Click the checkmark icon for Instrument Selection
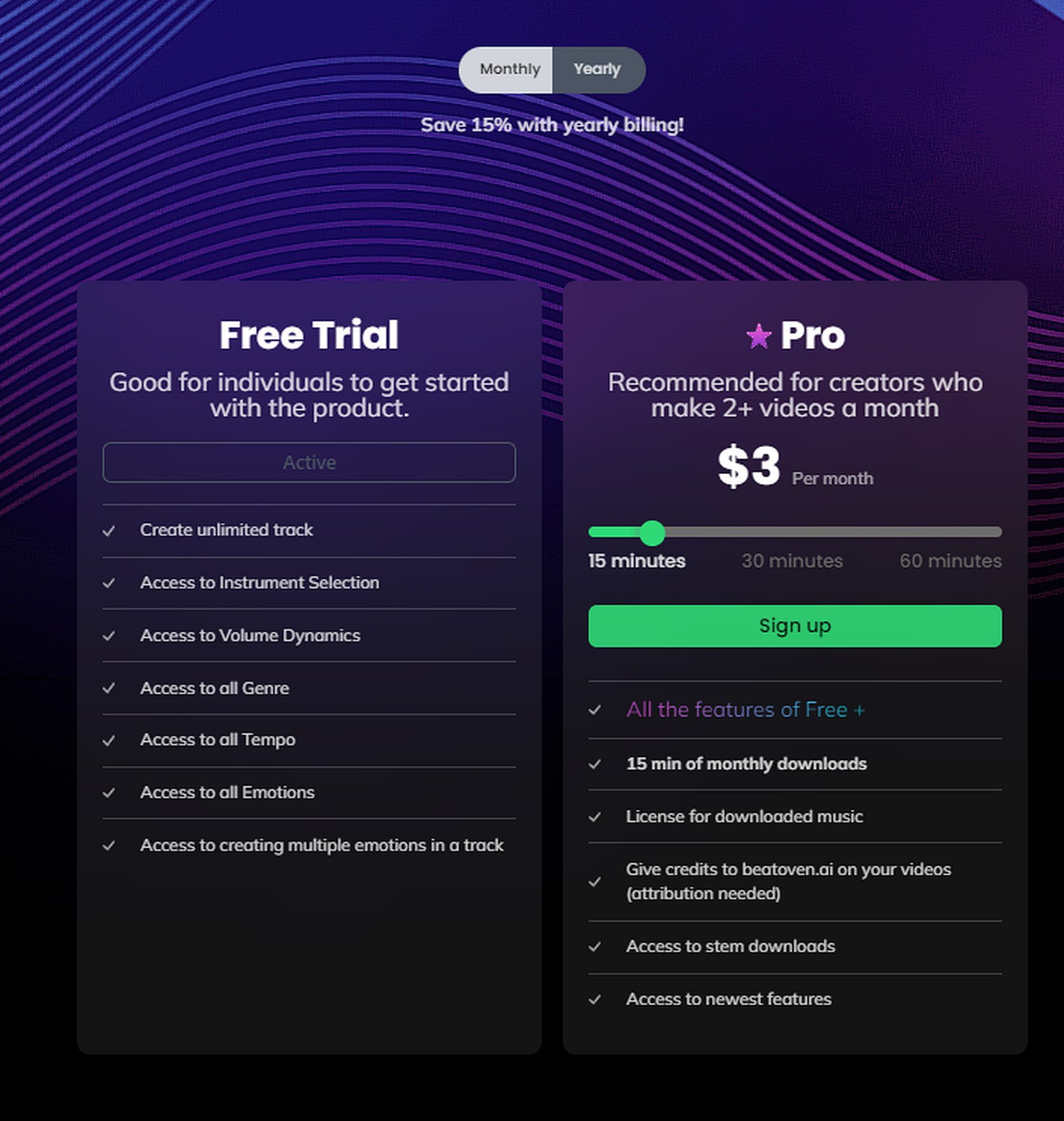 coord(111,582)
